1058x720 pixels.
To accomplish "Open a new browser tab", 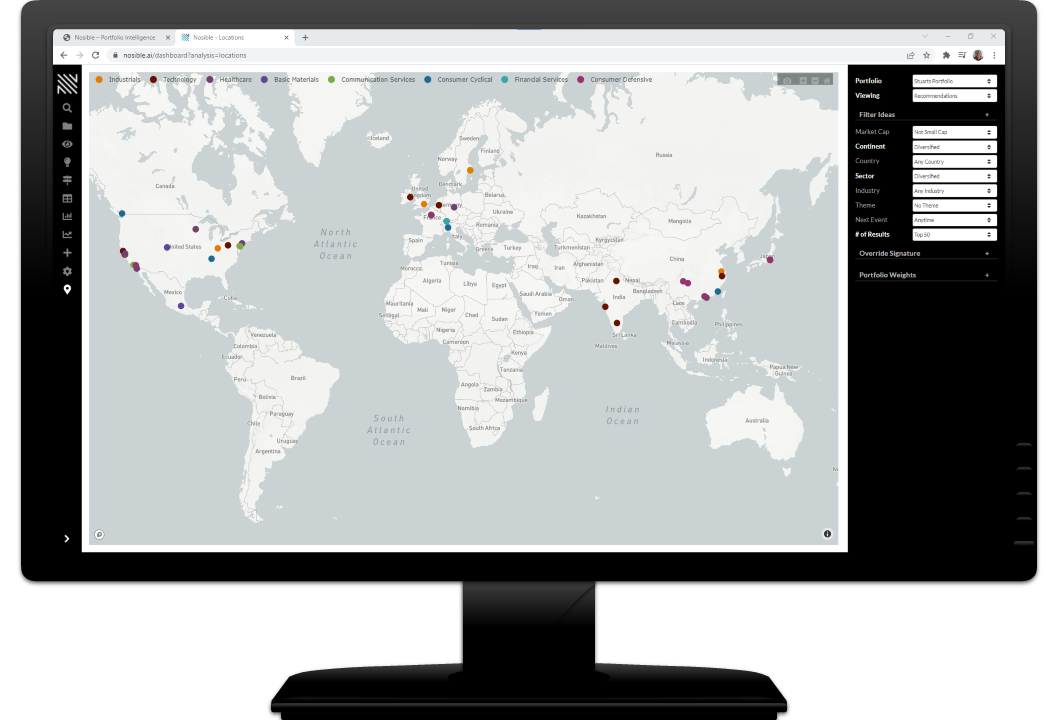I will pyautogui.click(x=305, y=37).
